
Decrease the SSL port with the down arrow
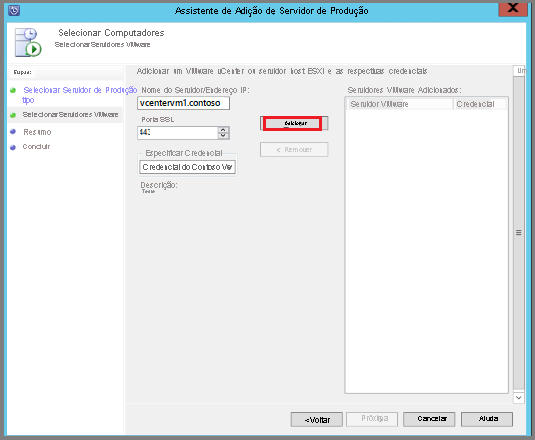coord(223,135)
